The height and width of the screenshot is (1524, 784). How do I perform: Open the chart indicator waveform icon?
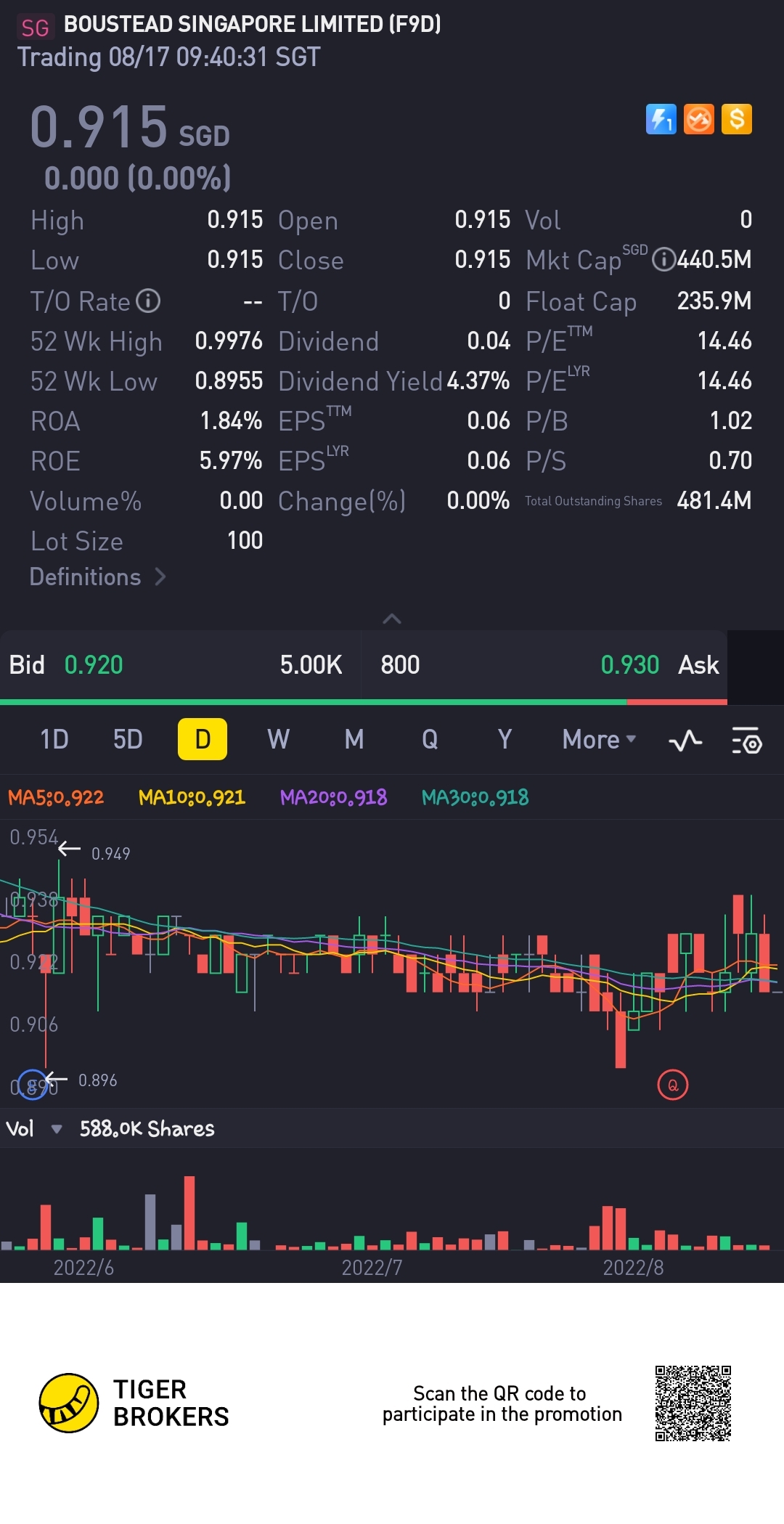[685, 741]
